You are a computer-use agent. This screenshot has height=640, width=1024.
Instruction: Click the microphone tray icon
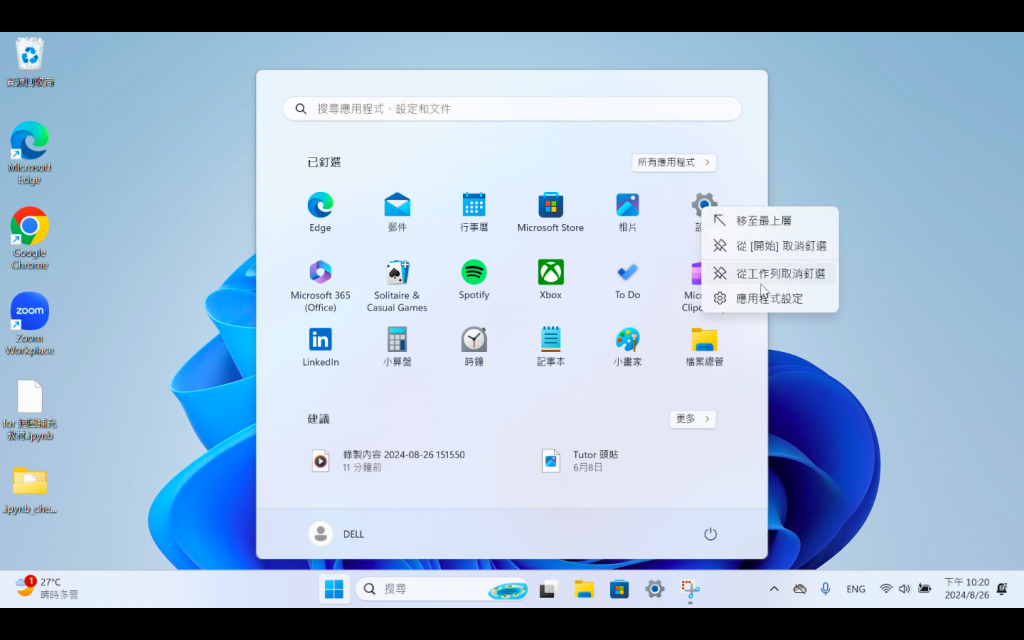[x=825, y=588]
